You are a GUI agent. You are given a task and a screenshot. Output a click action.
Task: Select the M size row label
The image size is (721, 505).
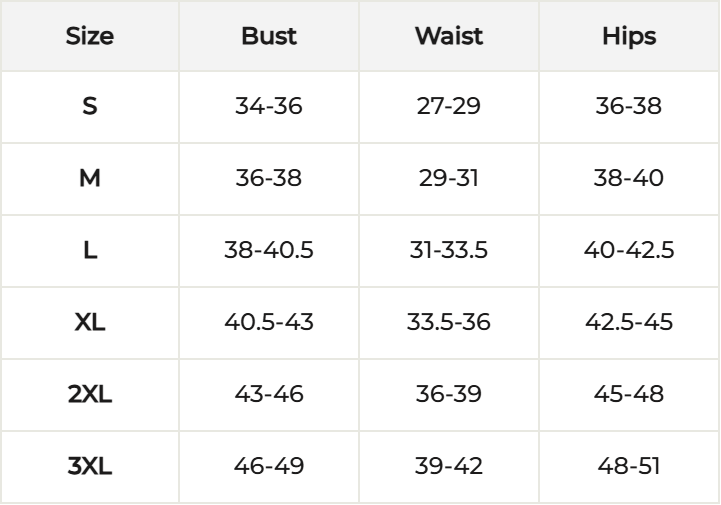tap(90, 178)
